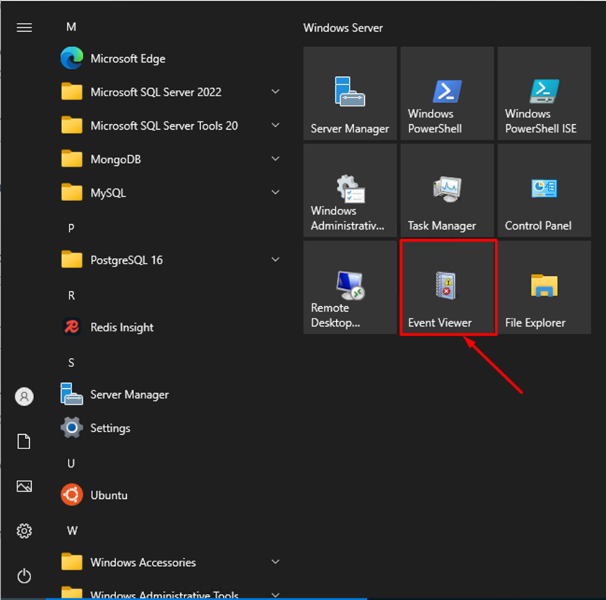The height and width of the screenshot is (600, 606).
Task: Expand the MySQL folder chevron
Action: pyautogui.click(x=276, y=193)
